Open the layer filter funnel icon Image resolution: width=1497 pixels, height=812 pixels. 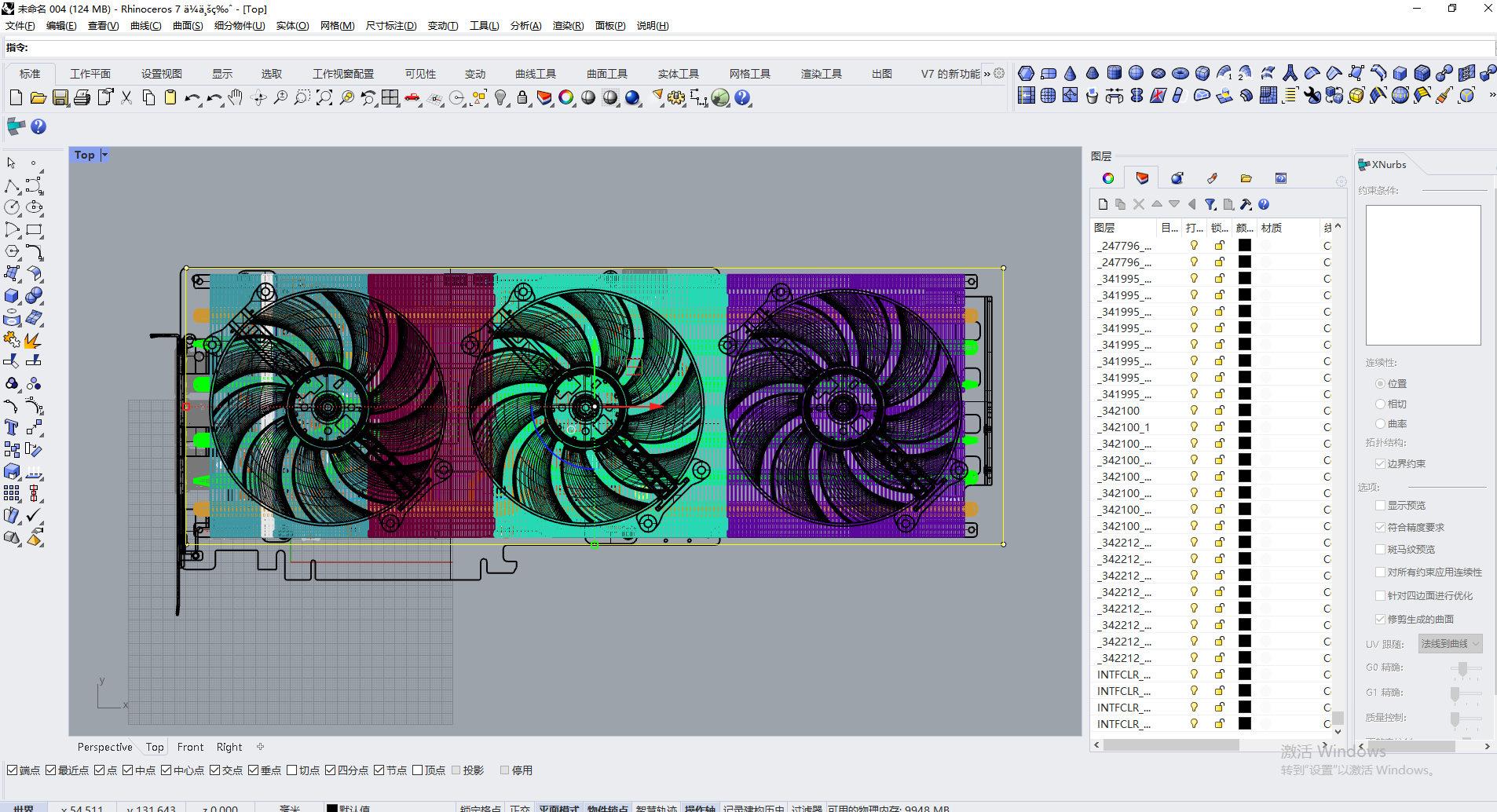(x=1209, y=204)
